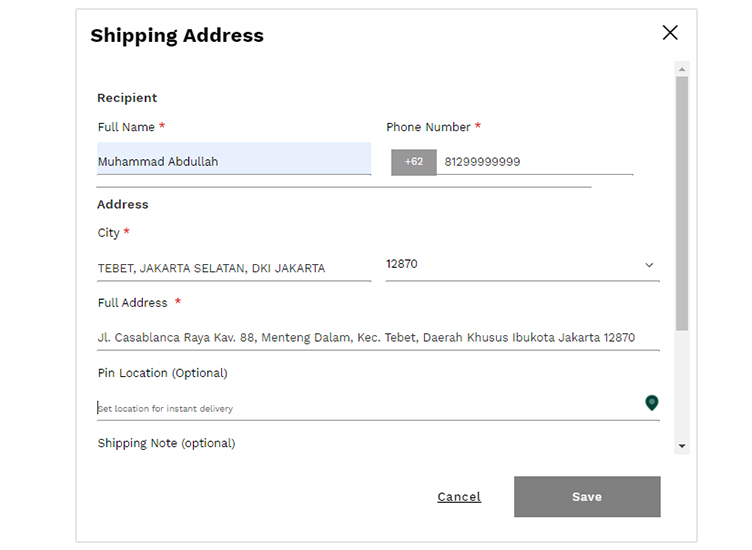
Task: Click the phone number field 81299999999
Action: coord(535,162)
